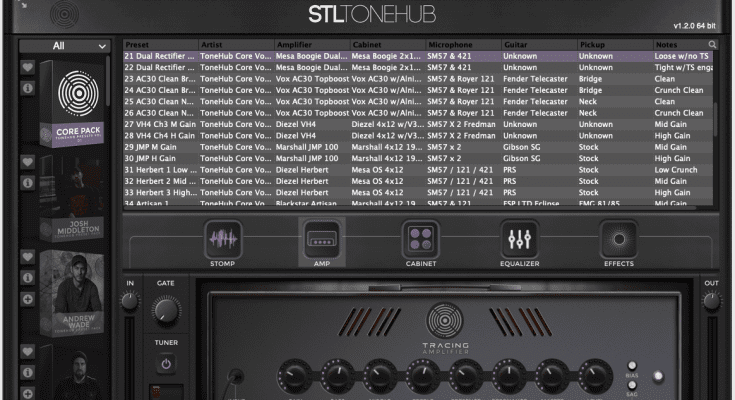Screen dimensions: 735x400
Task: Select the Amp section icon
Action: pos(322,241)
